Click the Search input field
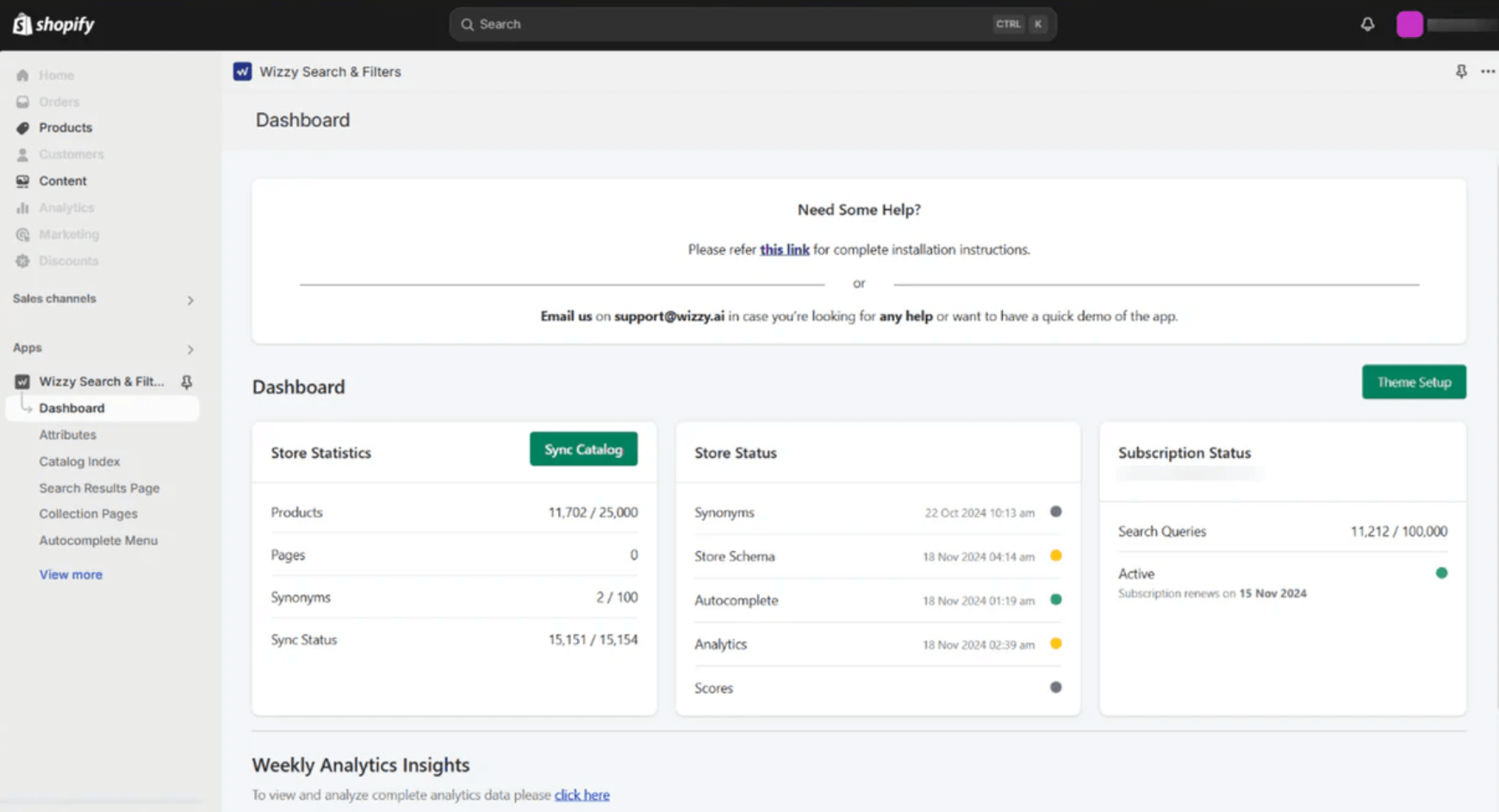The width and height of the screenshot is (1499, 812). [749, 24]
